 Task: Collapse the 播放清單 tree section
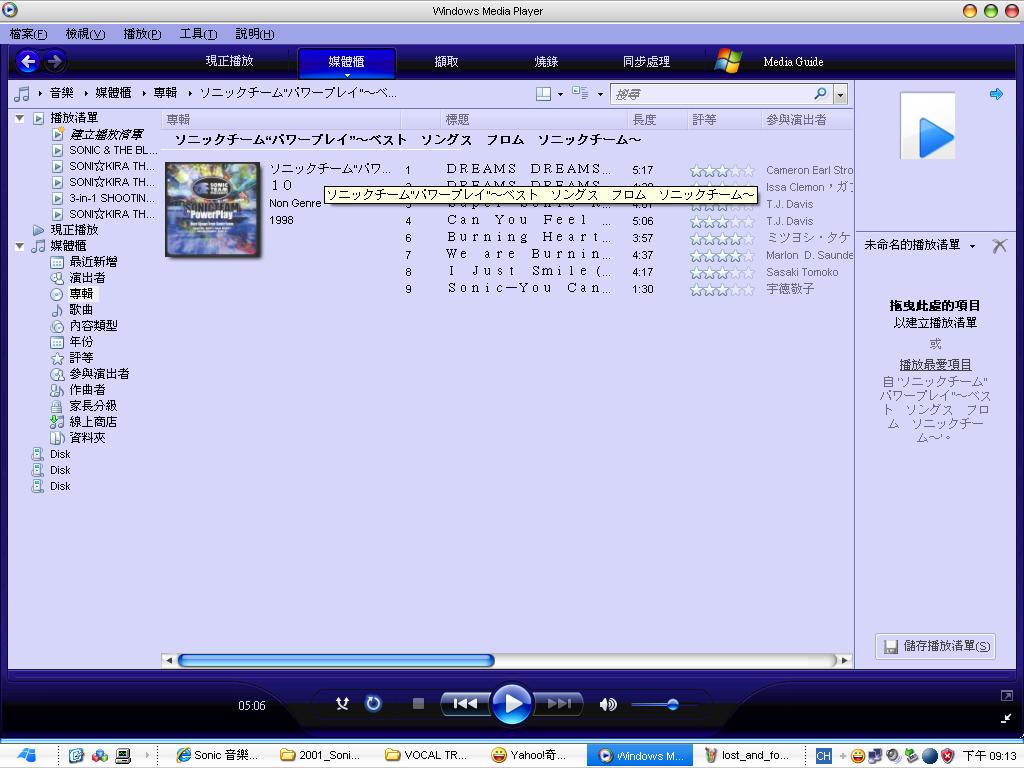[20, 117]
